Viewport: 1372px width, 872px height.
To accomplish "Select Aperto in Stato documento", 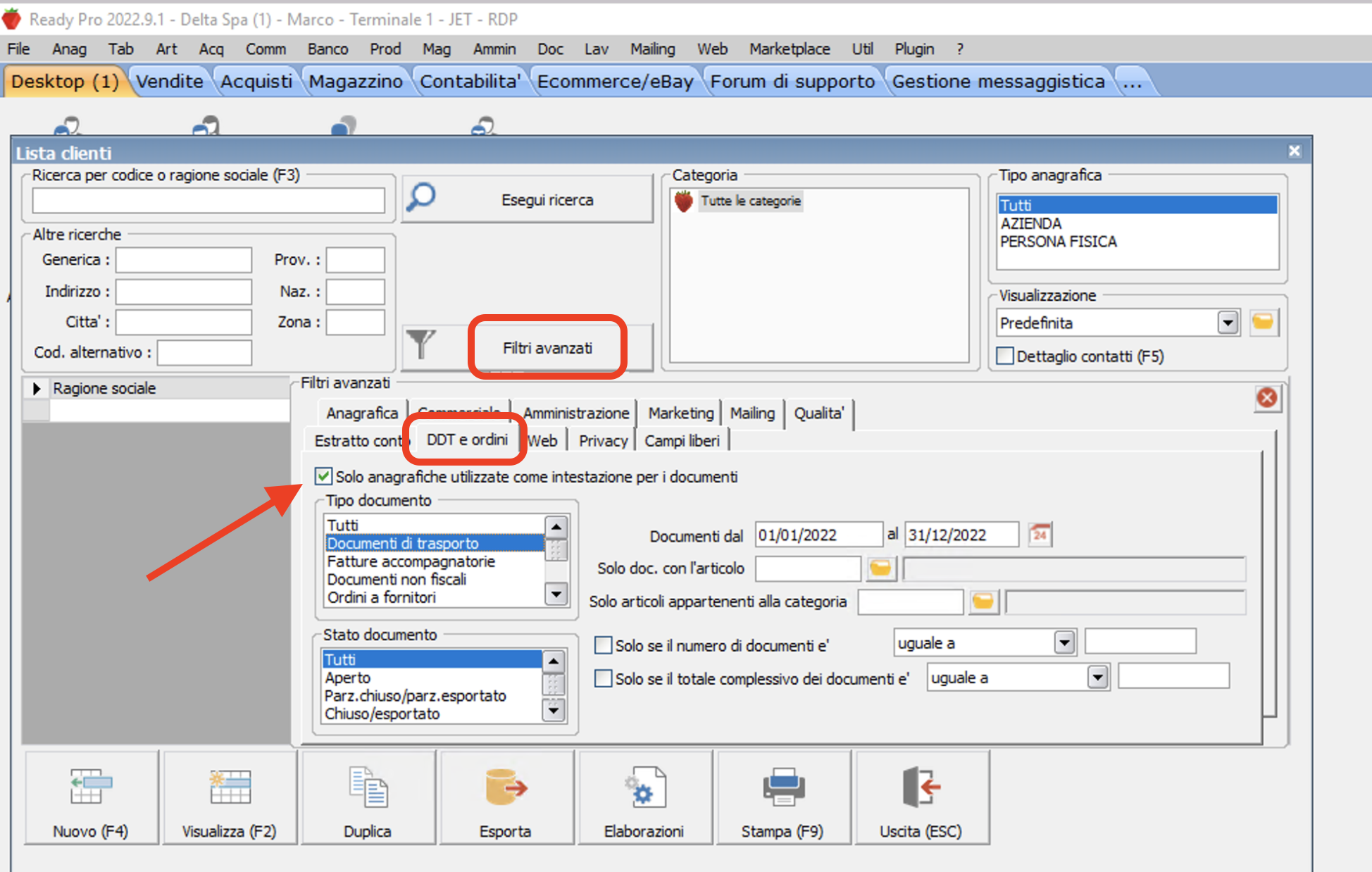I will point(432,678).
